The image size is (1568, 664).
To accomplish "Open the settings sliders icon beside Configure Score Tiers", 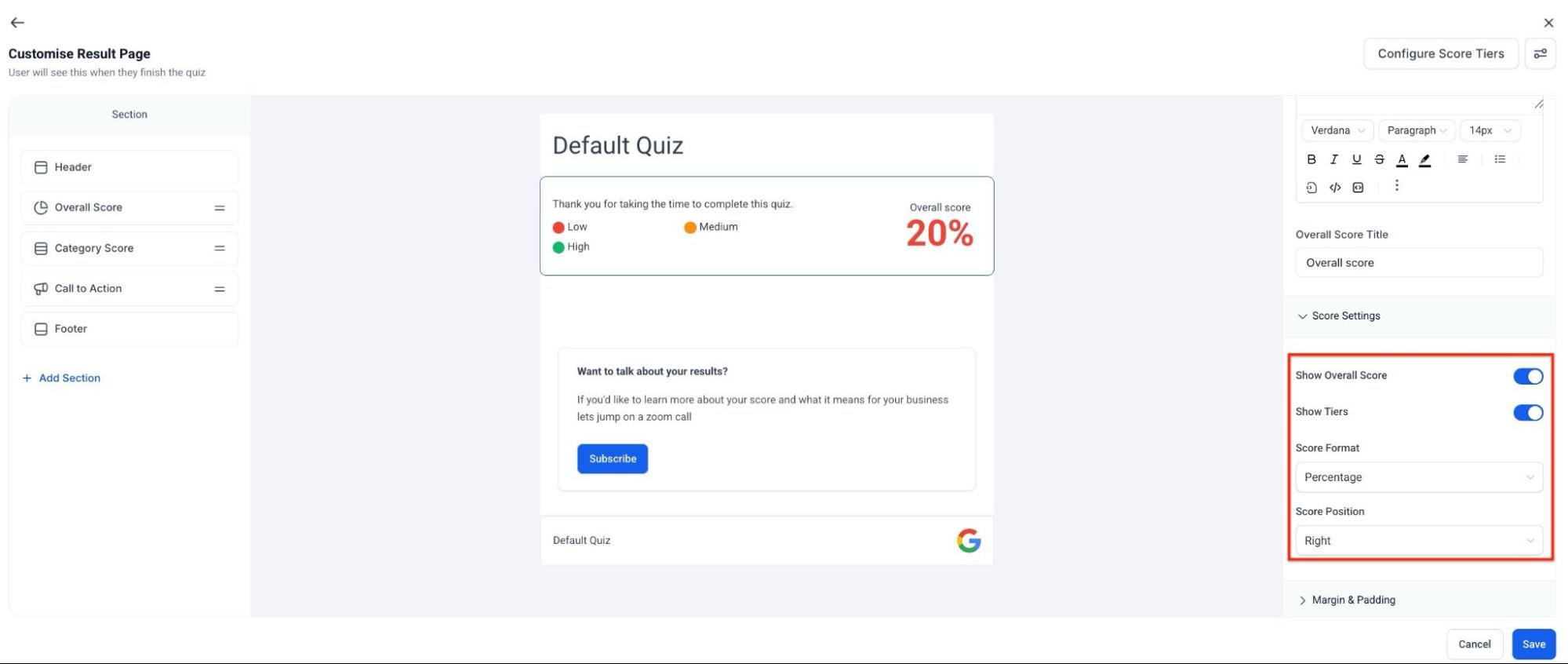I will tap(1541, 53).
